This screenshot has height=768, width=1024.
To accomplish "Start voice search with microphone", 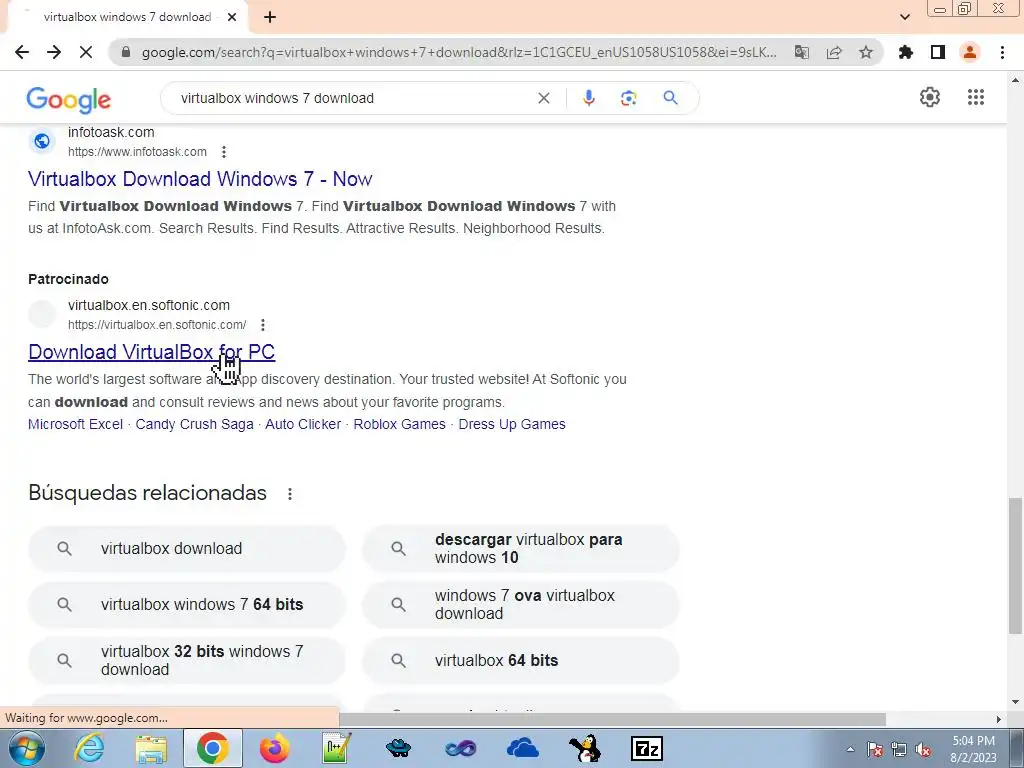I will pos(588,98).
